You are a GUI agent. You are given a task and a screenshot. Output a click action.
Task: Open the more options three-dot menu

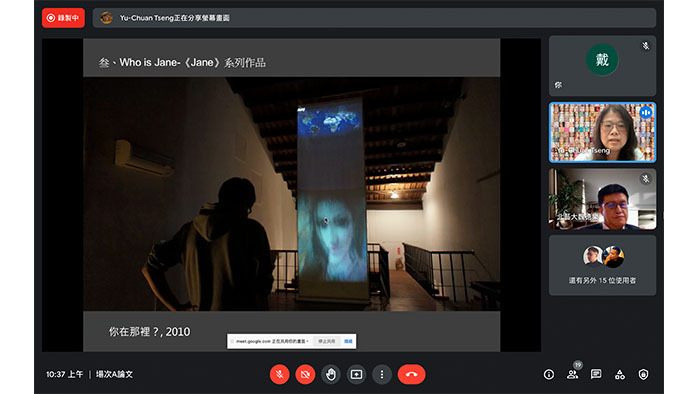tap(382, 374)
